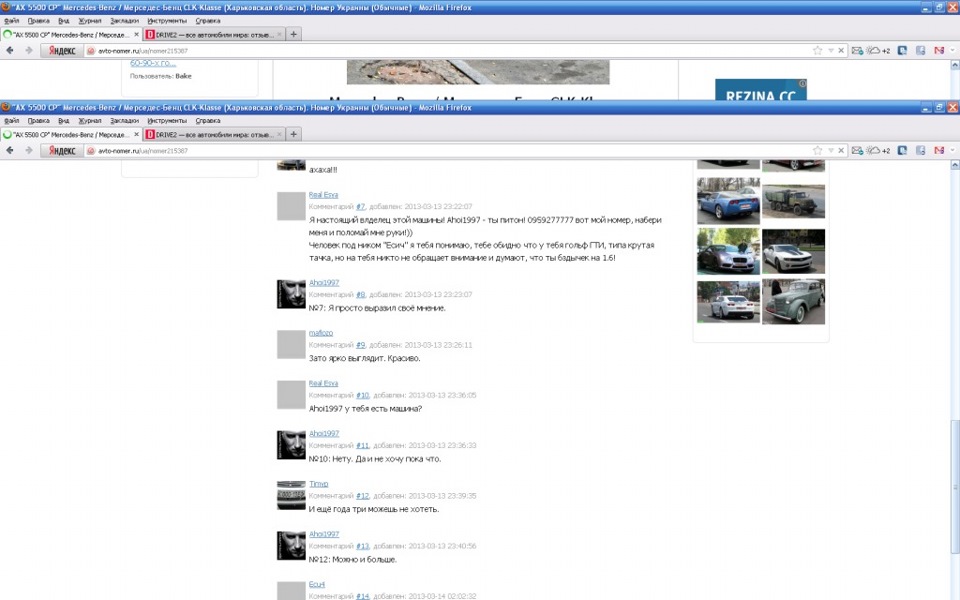The image size is (960, 600).
Task: Open the 60-90-х го... link in the upper window
Action: [x=153, y=63]
